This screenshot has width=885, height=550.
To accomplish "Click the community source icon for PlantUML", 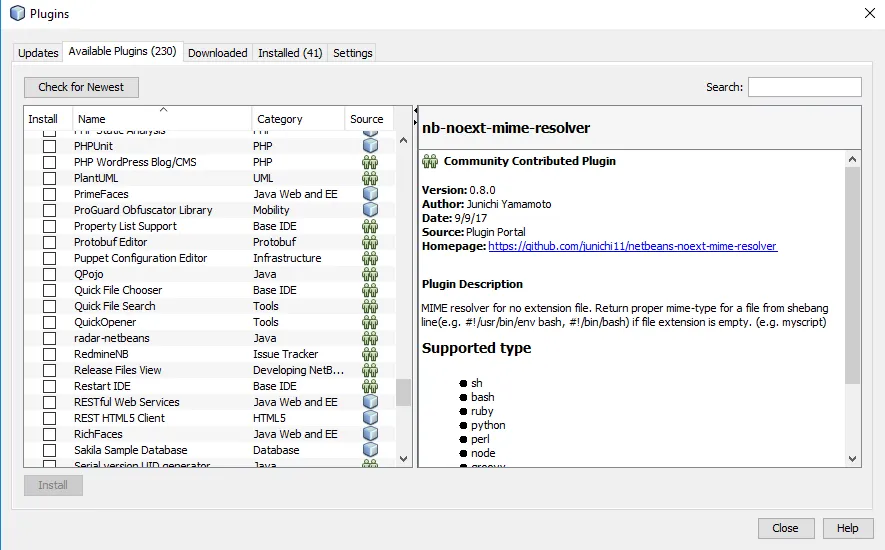I will tap(370, 178).
